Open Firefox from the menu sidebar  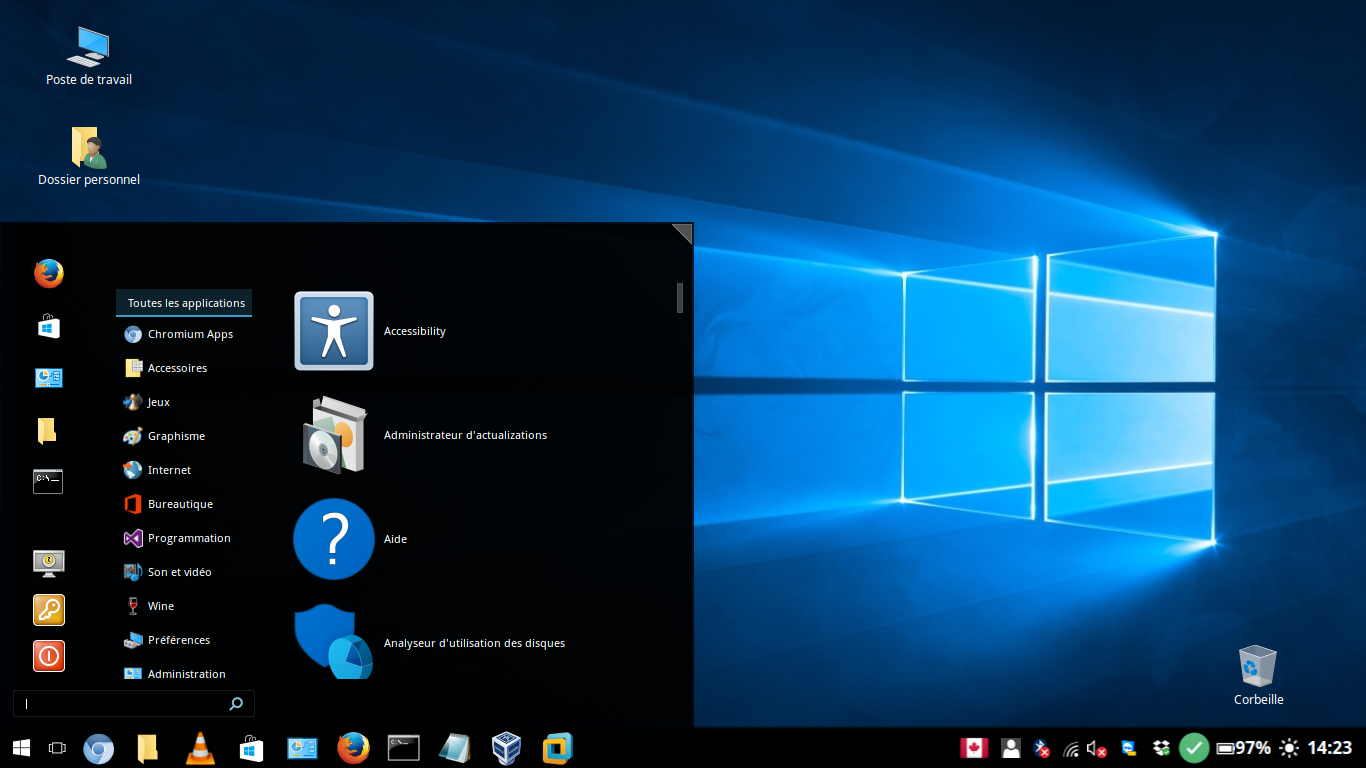tap(48, 273)
